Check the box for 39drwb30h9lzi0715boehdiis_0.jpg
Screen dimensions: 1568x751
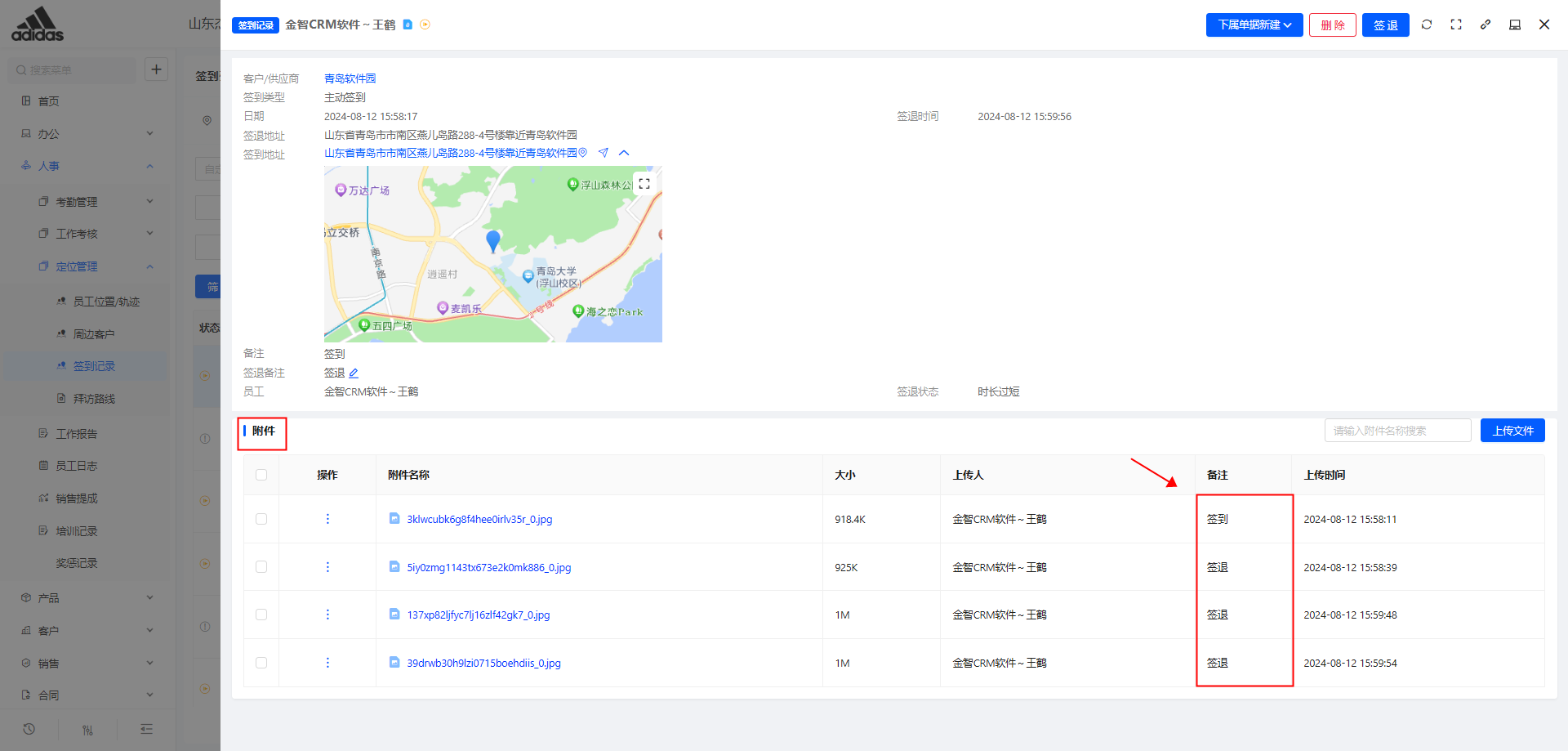[x=261, y=663]
